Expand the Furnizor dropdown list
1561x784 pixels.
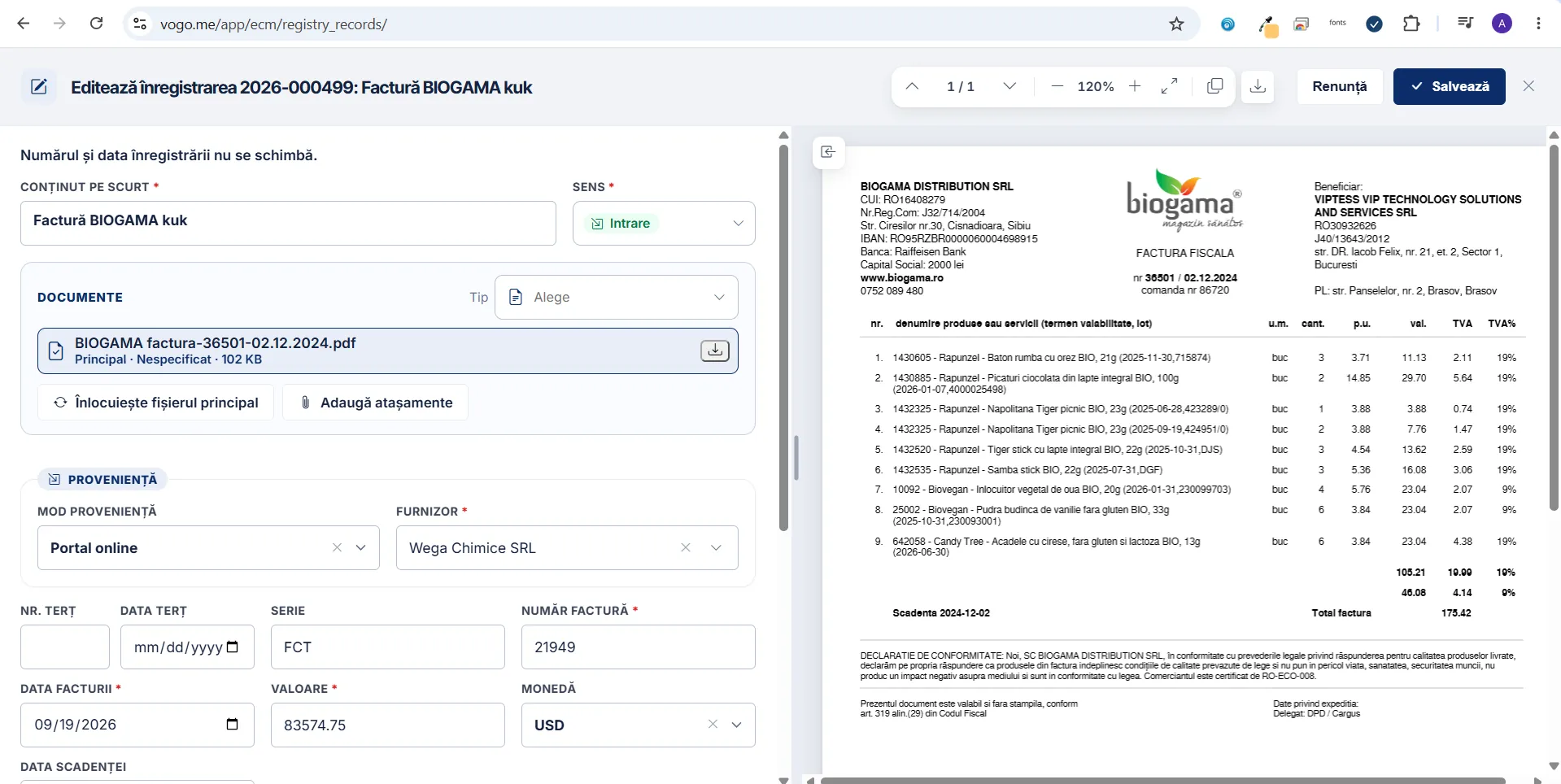click(717, 548)
